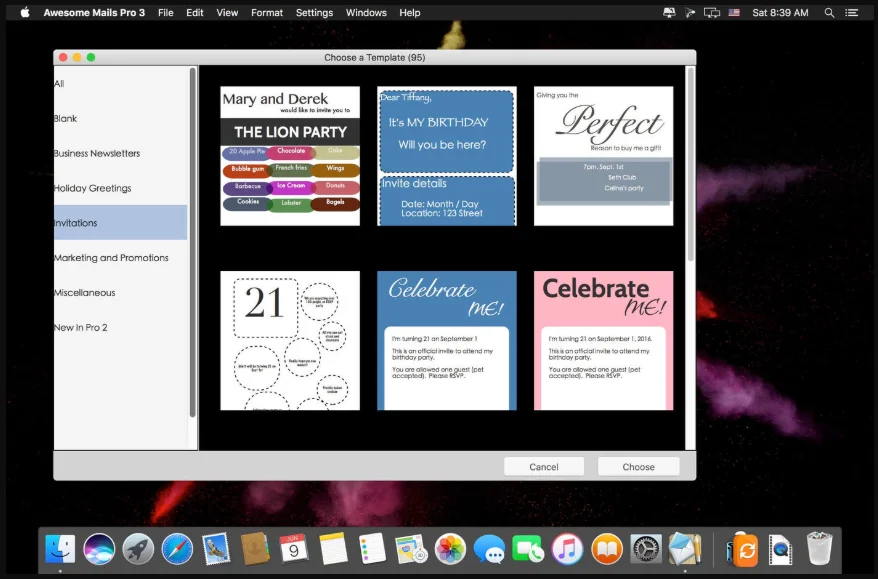
Task: Open iBooks orange book icon in dock
Action: click(x=606, y=549)
